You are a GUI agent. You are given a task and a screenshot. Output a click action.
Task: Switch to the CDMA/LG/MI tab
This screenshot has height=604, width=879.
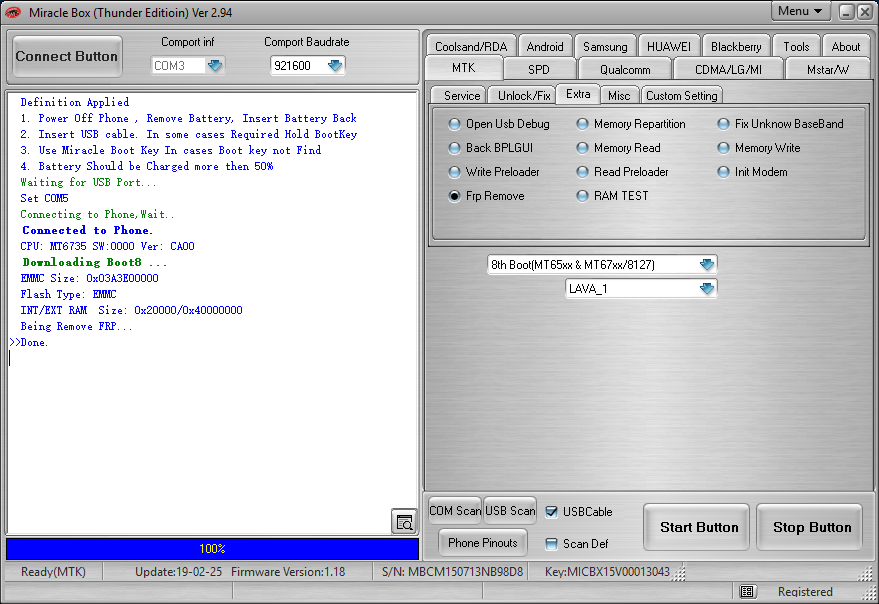point(728,70)
